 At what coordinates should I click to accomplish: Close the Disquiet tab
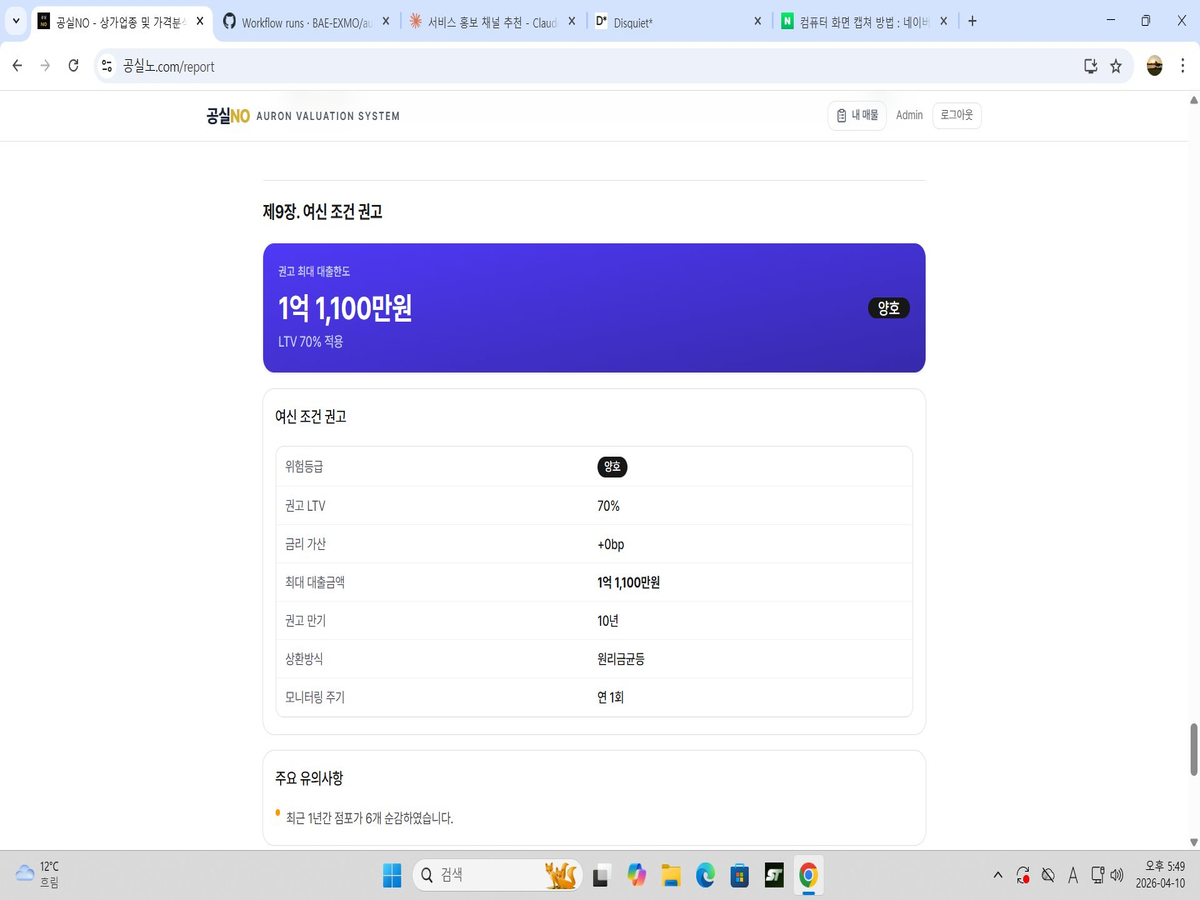757,21
